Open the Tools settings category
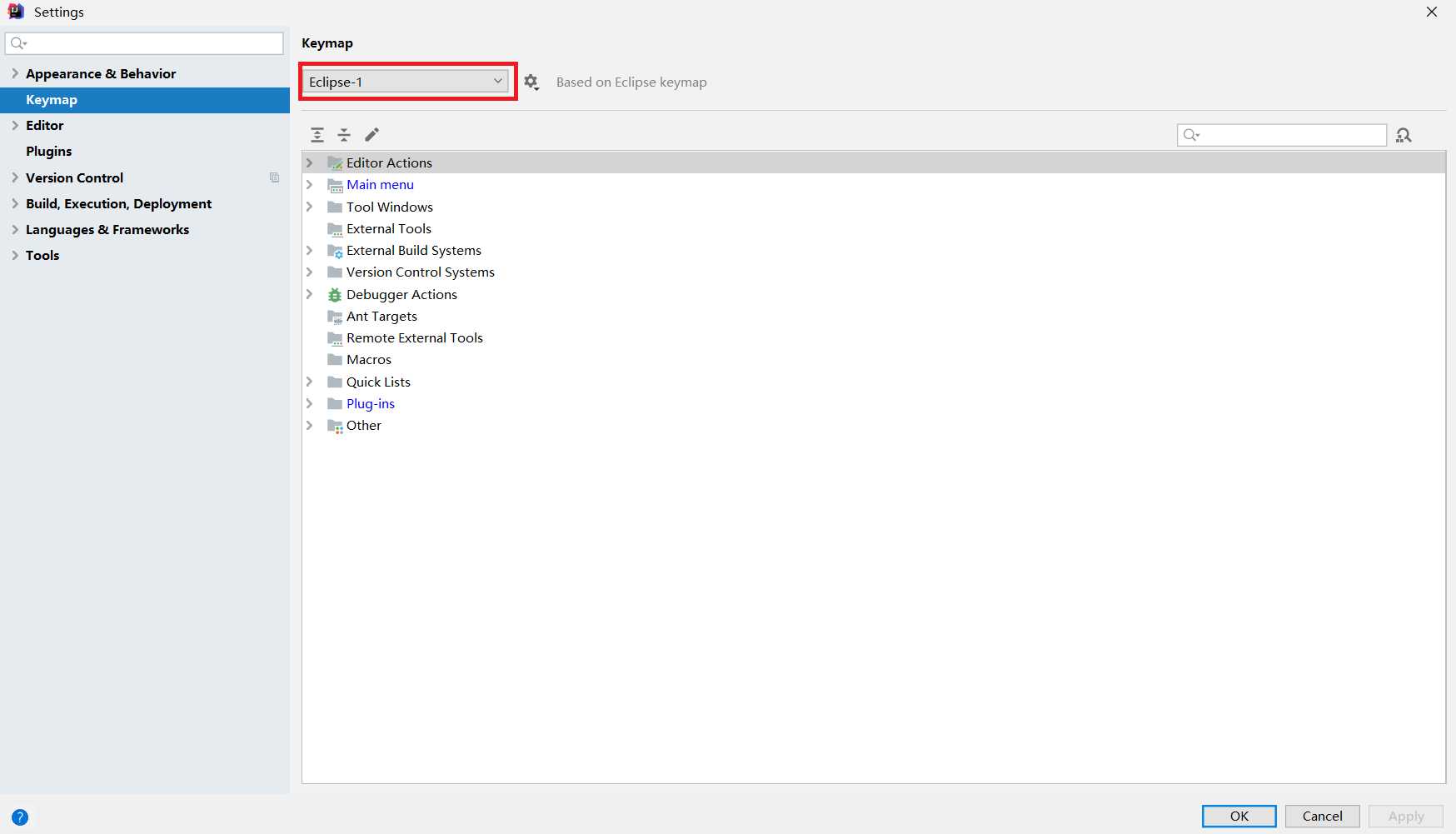This screenshot has height=834, width=1456. (42, 255)
